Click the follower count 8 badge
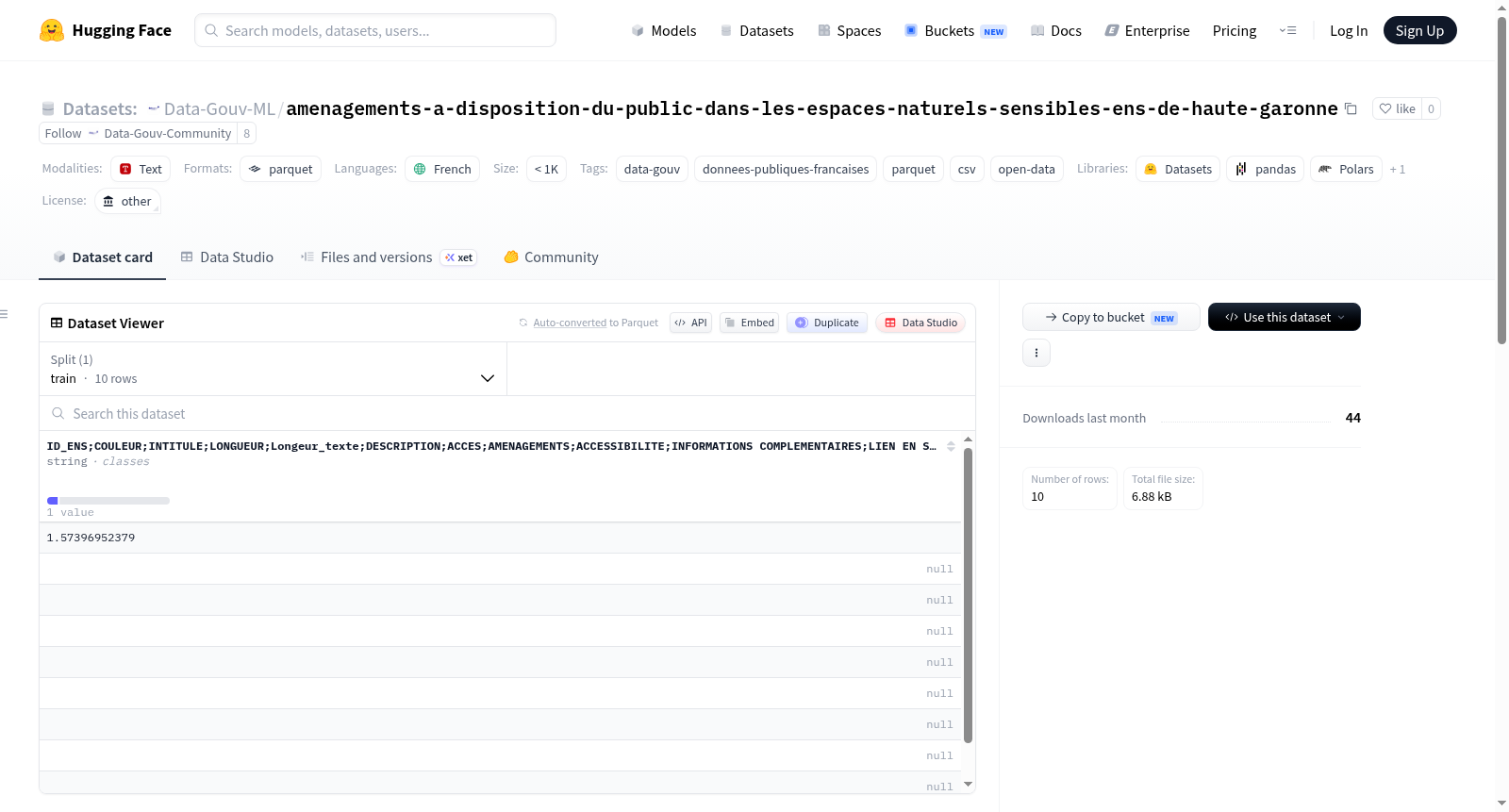The height and width of the screenshot is (812, 1509). point(247,133)
